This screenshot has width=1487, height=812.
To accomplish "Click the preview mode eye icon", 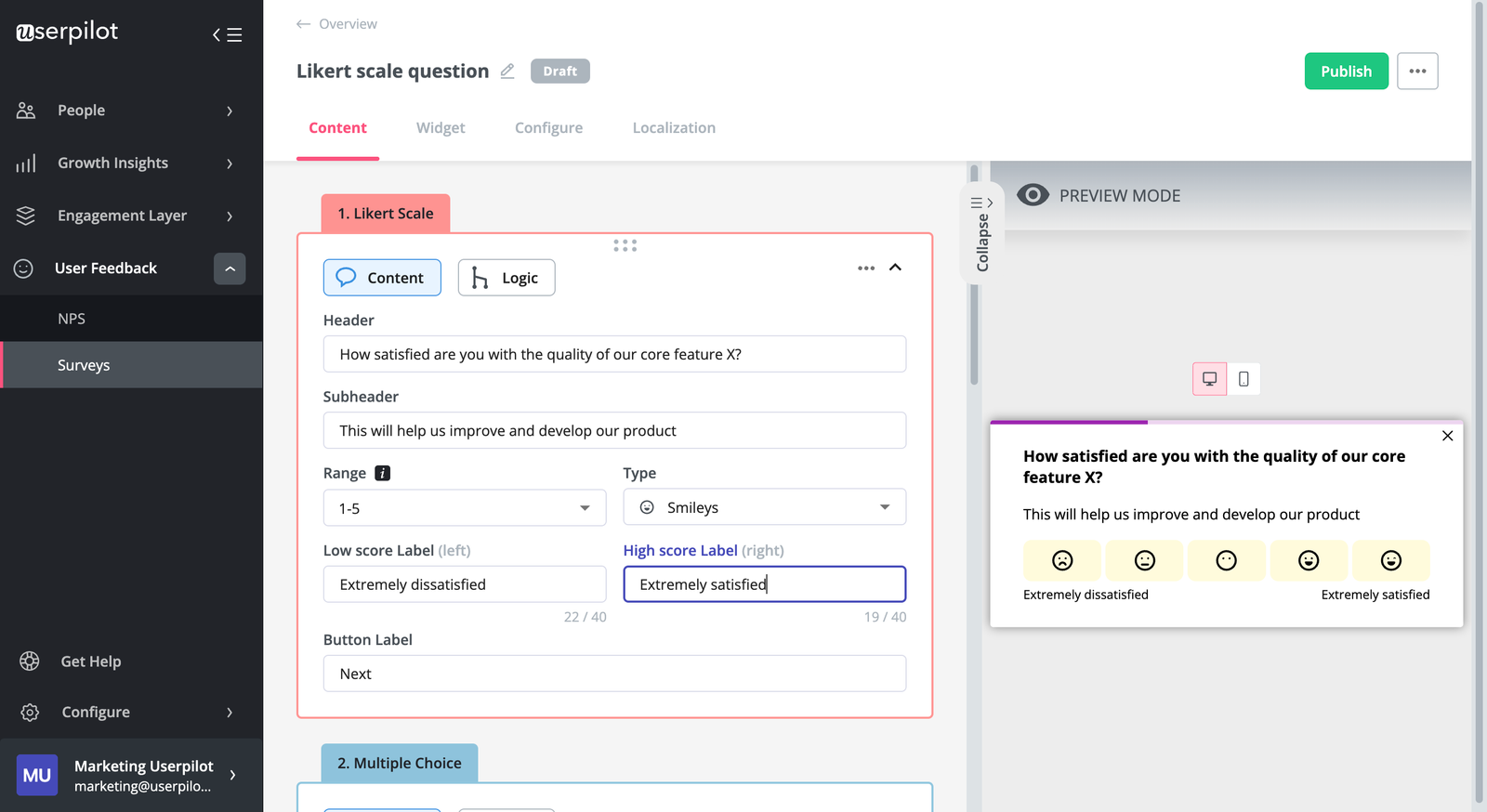I will [1033, 196].
